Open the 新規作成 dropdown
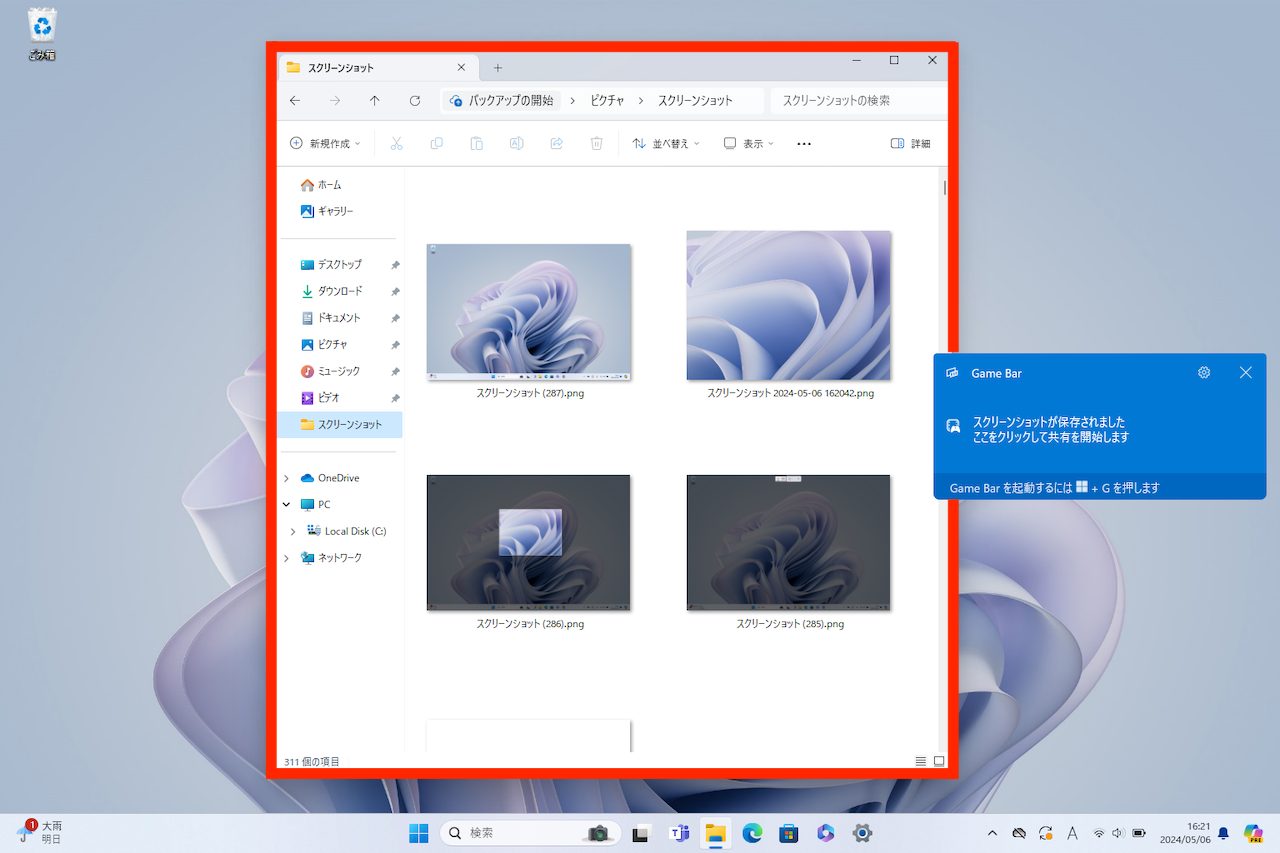 pyautogui.click(x=325, y=144)
